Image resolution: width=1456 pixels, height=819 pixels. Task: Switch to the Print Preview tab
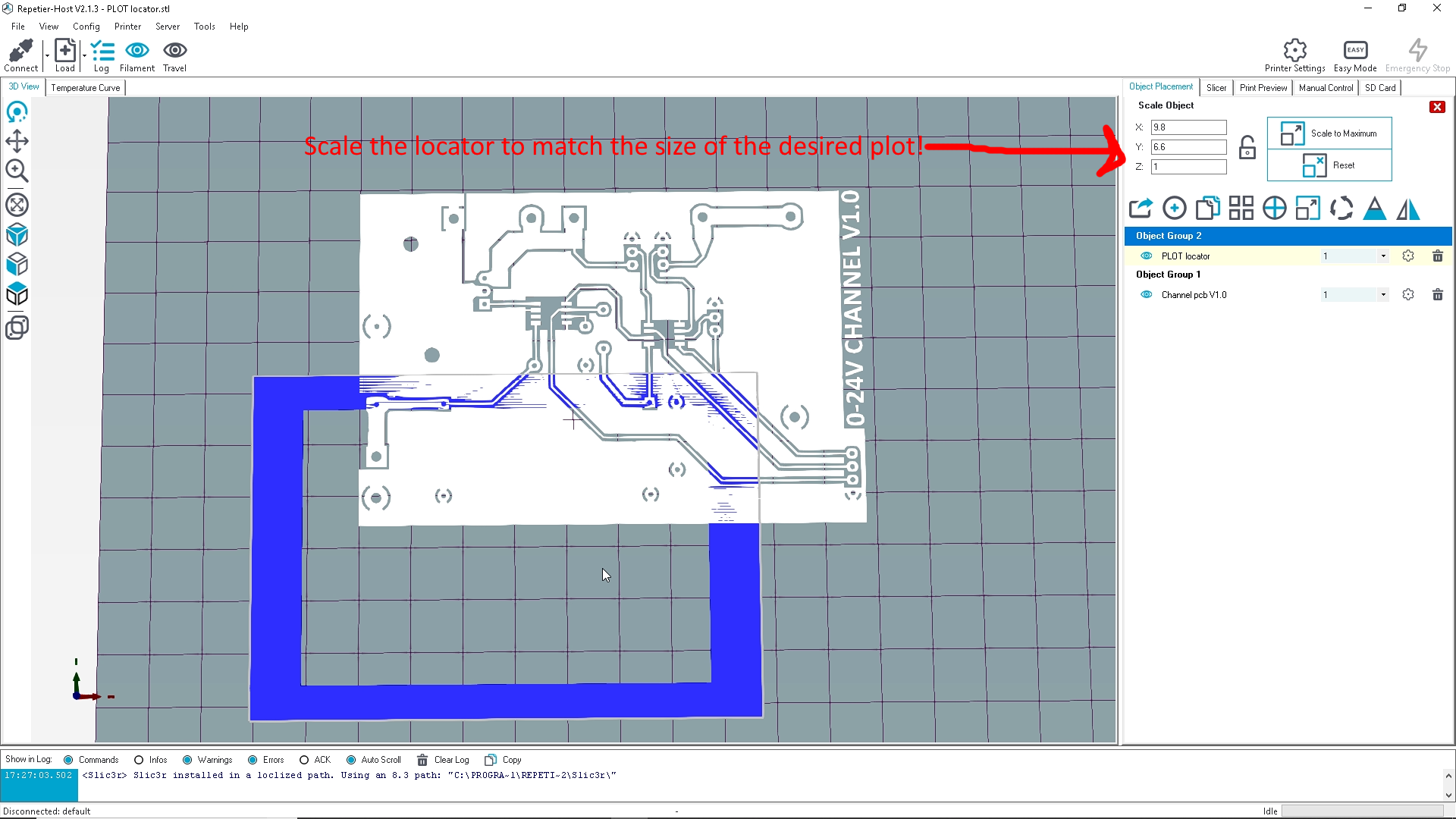point(1263,87)
